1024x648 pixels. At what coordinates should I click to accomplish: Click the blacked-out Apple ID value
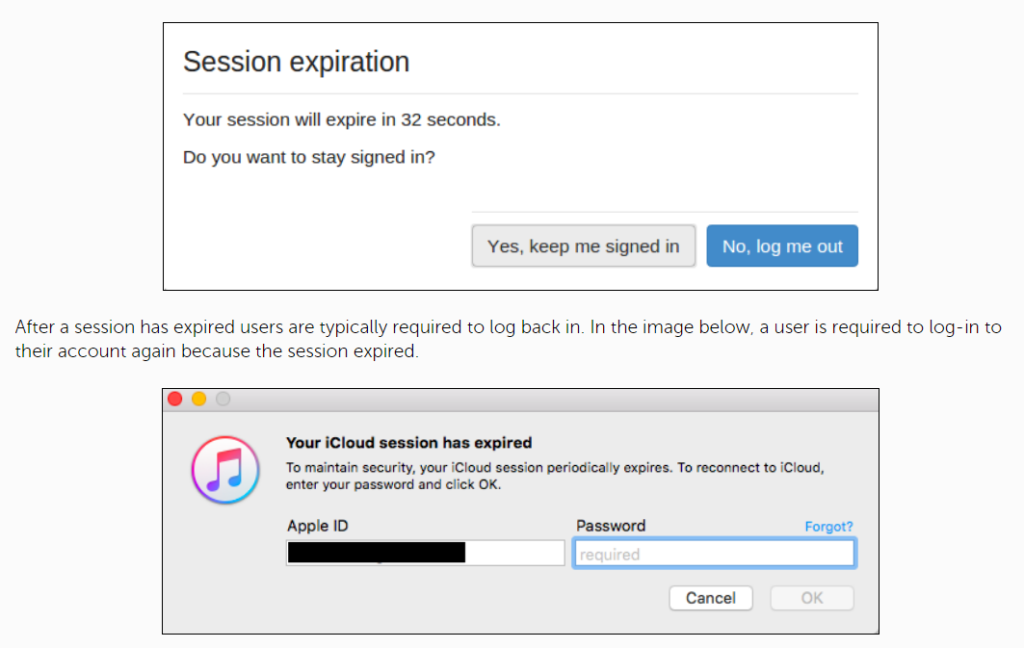click(376, 552)
